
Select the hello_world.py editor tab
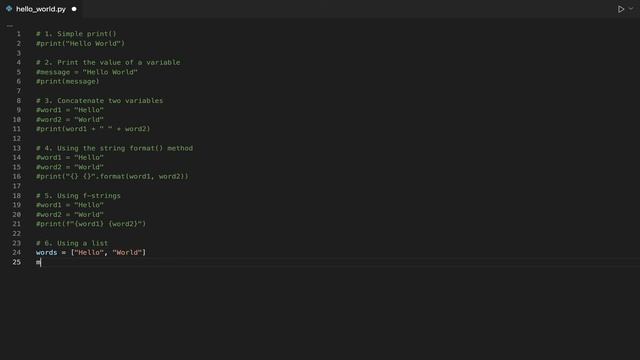(x=41, y=9)
